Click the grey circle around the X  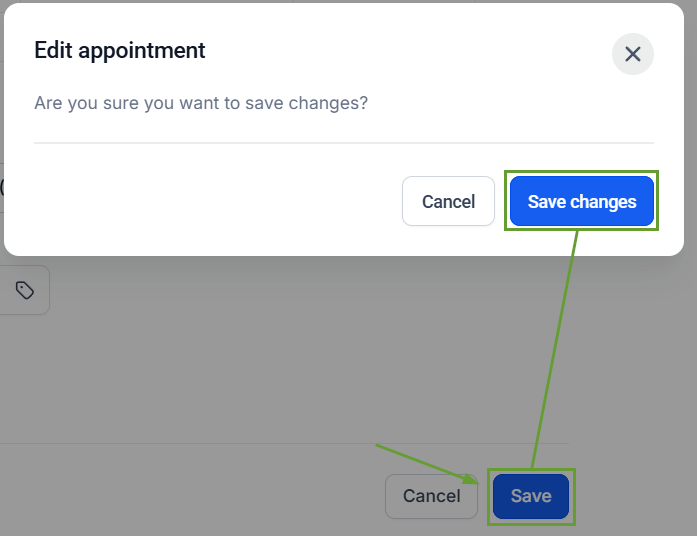[633, 54]
